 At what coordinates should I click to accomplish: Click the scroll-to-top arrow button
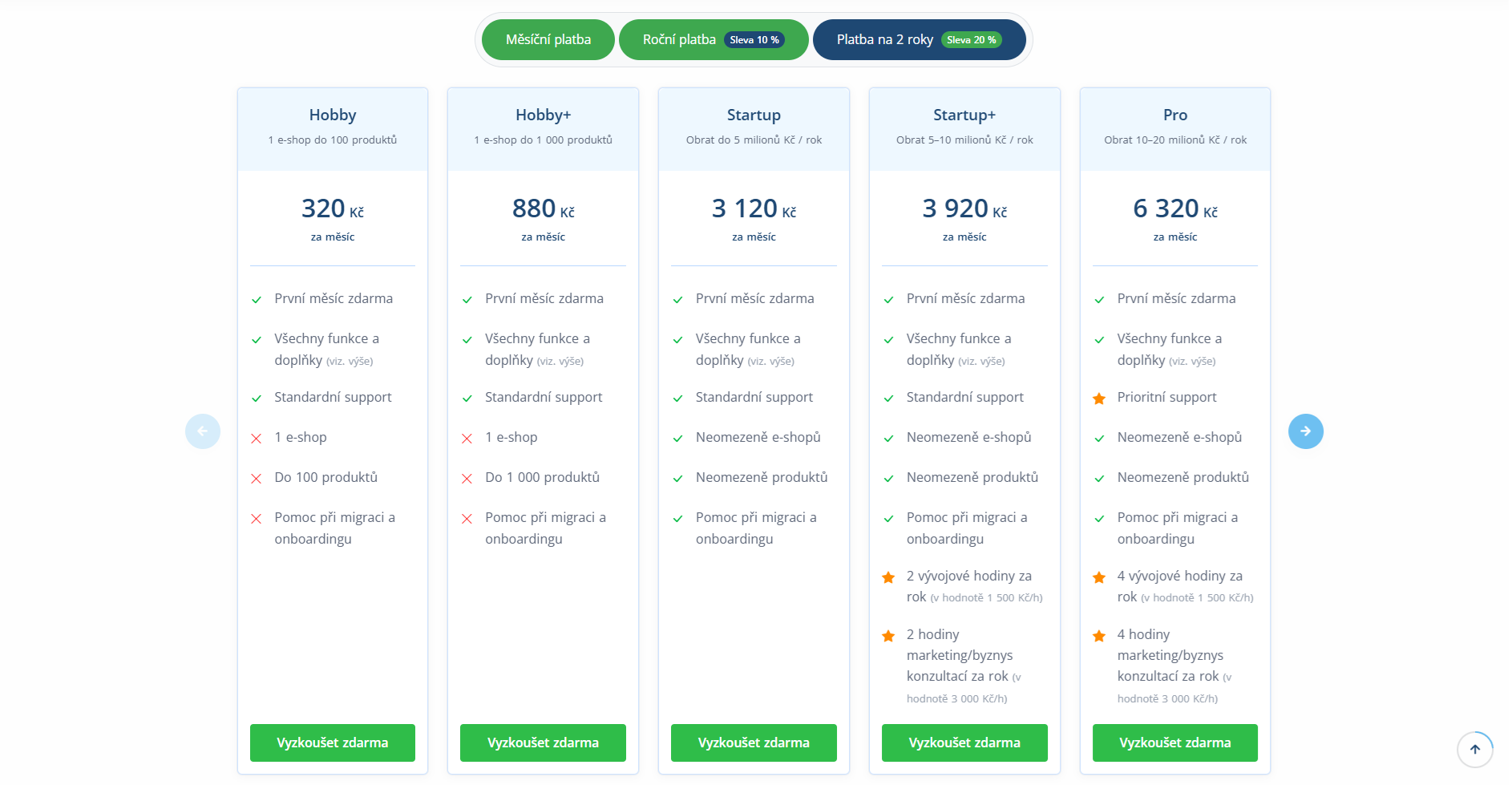[1474, 750]
